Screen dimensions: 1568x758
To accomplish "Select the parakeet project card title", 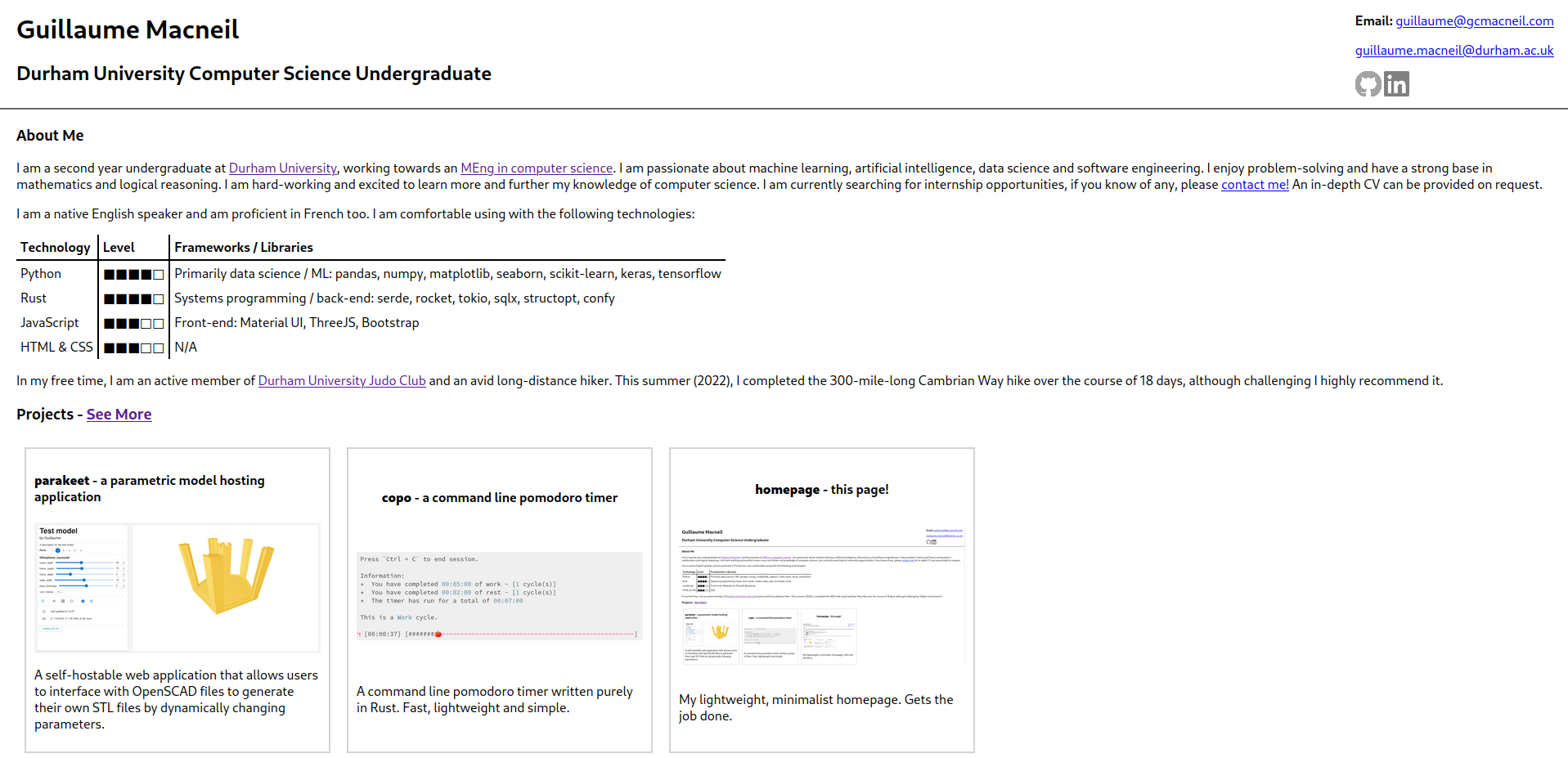I will 150,489.
